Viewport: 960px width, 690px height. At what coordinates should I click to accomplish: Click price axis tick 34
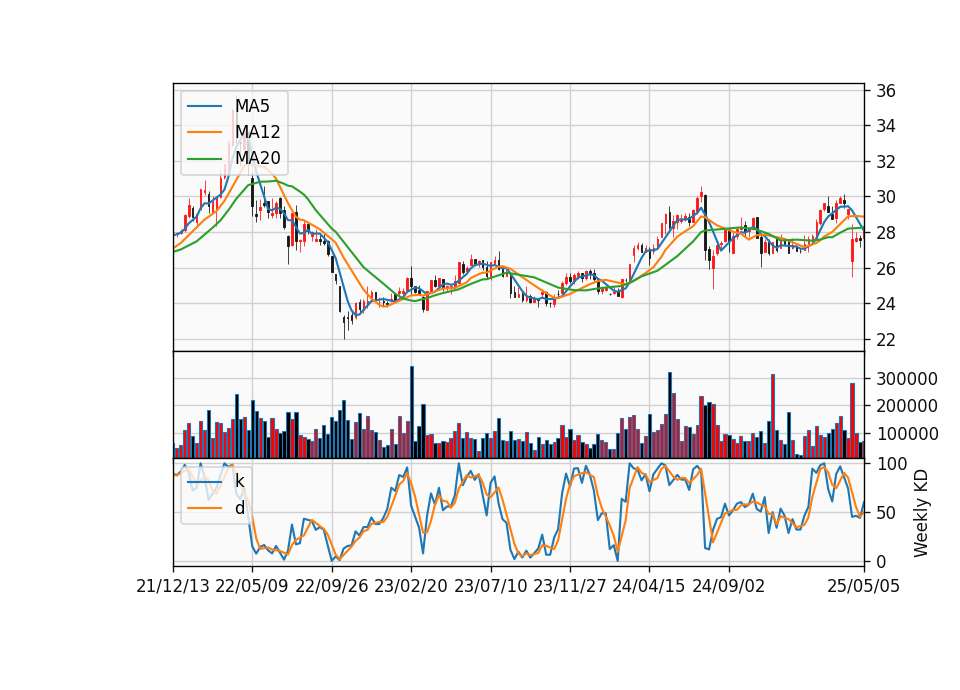point(886,126)
